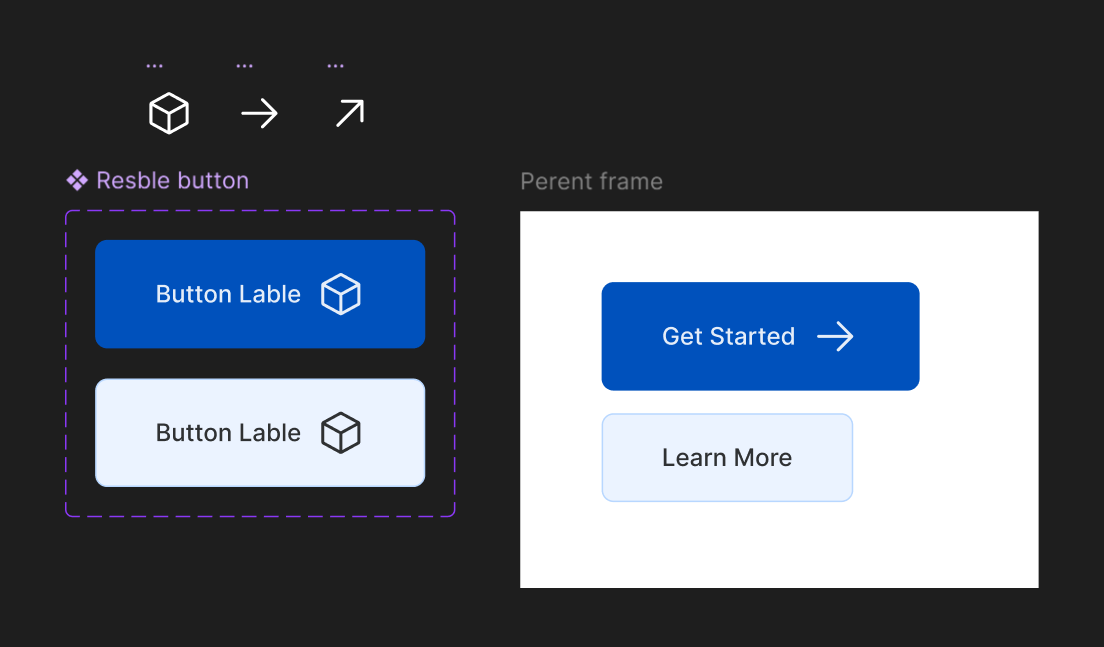Select the white cube icon component
The width and height of the screenshot is (1104, 647).
(169, 113)
